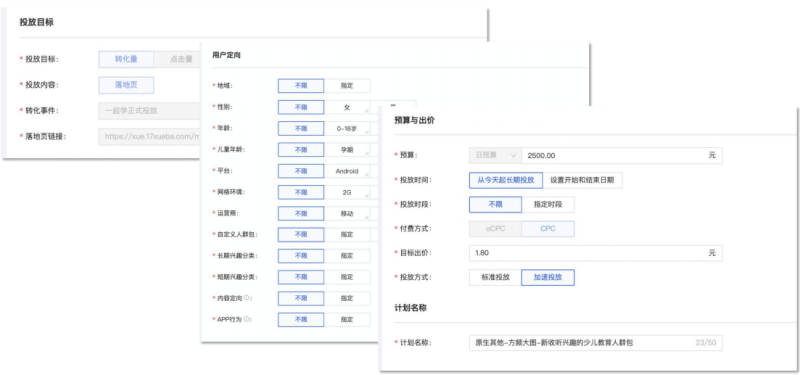
Task: Choose CPC as 付费方式
Action: 548,229
